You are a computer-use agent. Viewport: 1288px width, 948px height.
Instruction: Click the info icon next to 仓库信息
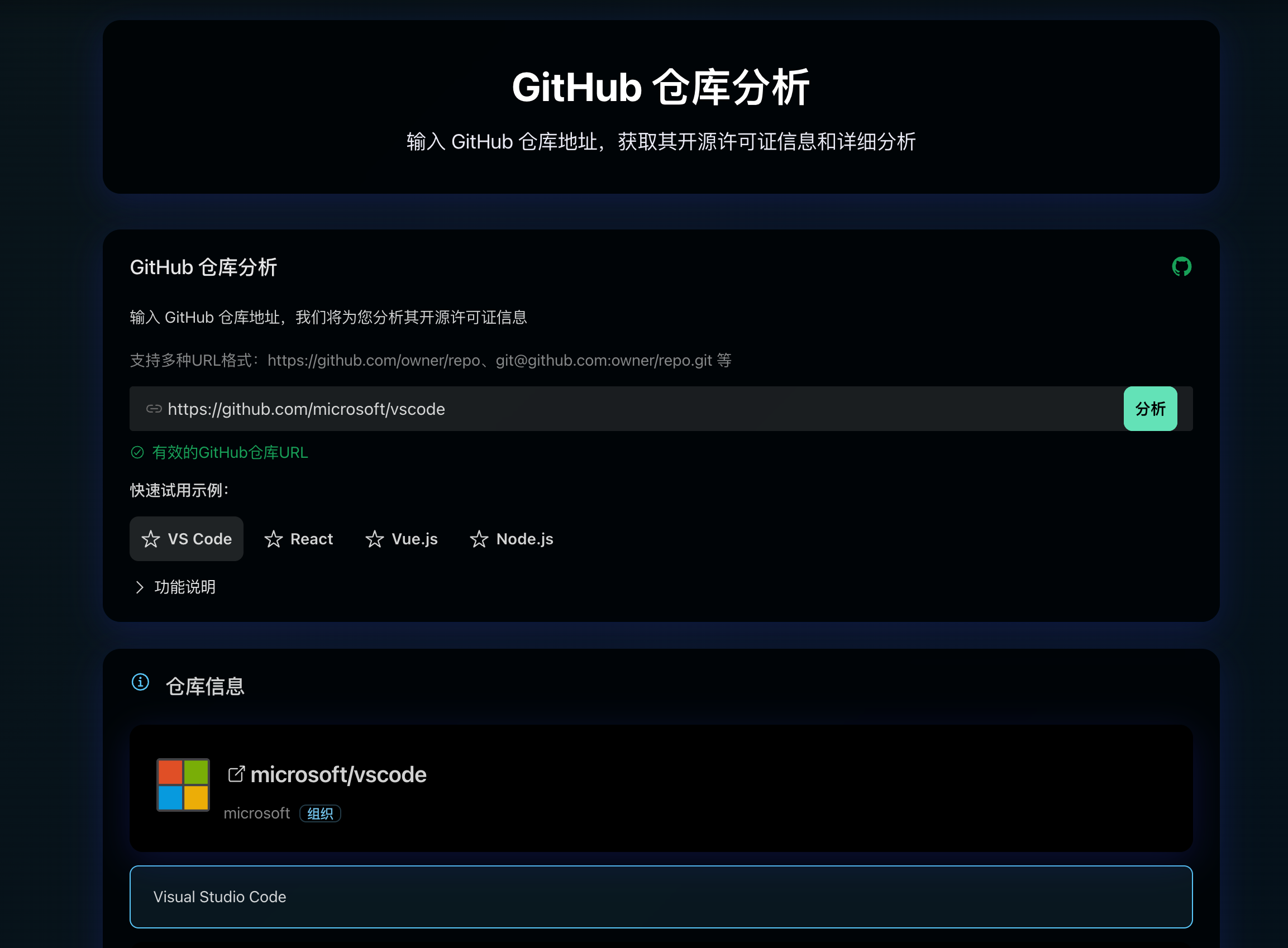click(140, 682)
